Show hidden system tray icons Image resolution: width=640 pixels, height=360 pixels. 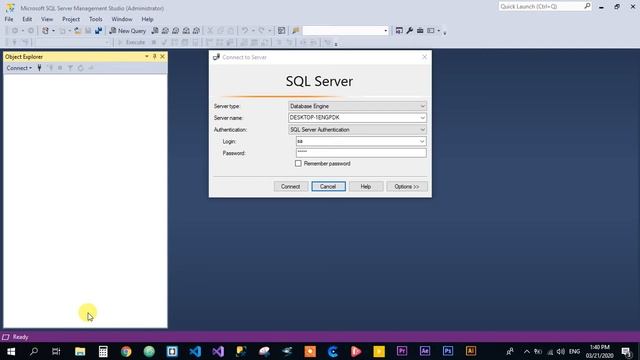(527, 351)
